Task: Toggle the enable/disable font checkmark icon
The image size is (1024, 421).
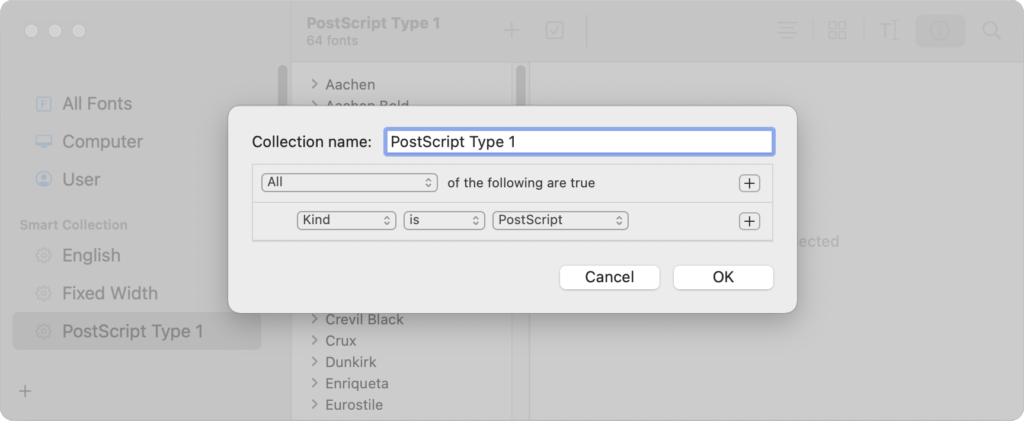Action: [555, 30]
